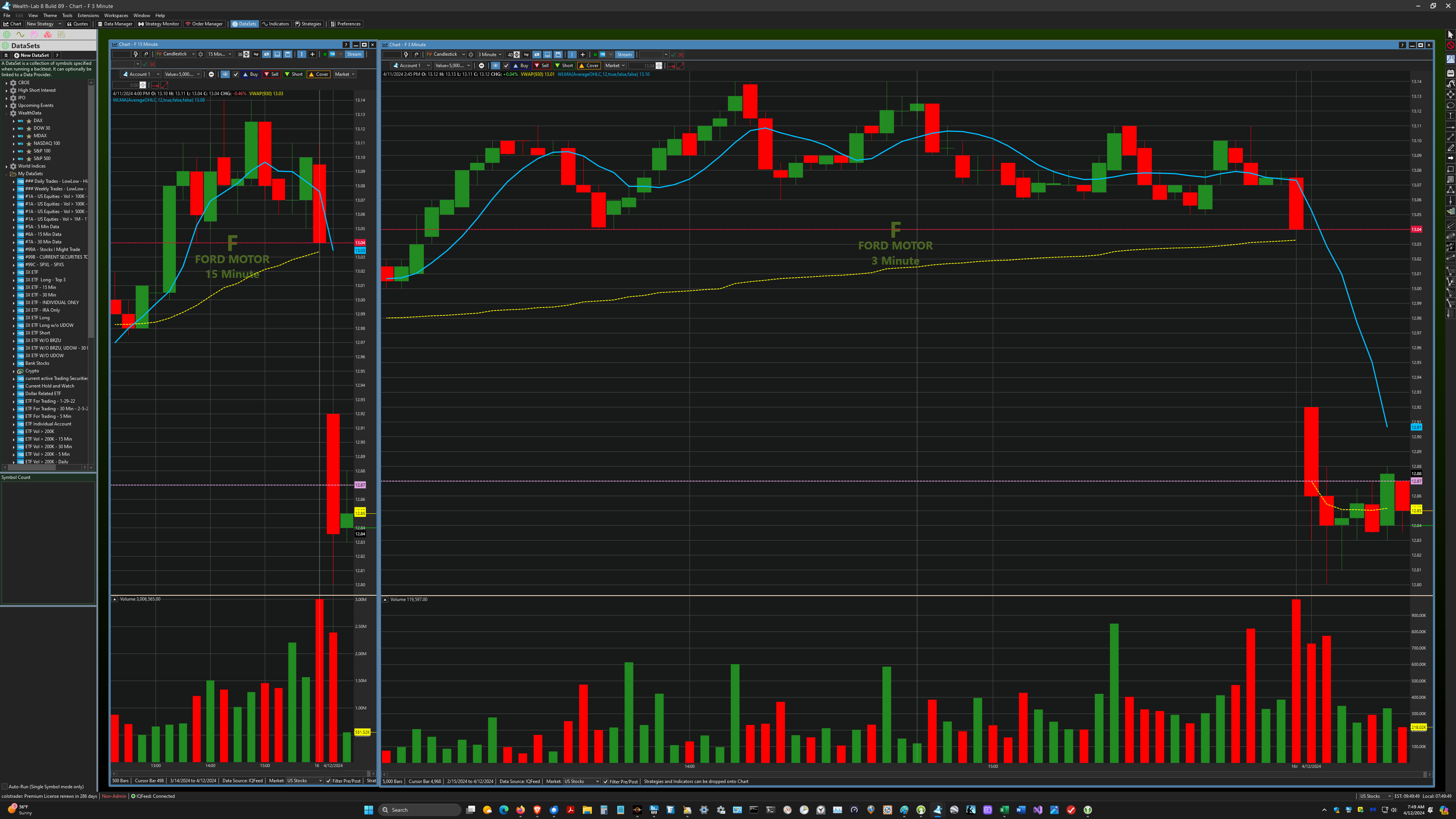Select the ellipse drawing tool
The image size is (1456, 819).
[x=1450, y=105]
